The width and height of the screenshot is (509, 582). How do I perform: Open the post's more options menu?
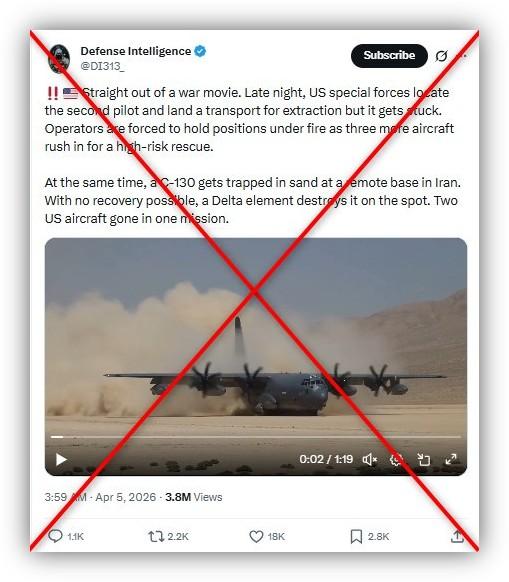(461, 56)
